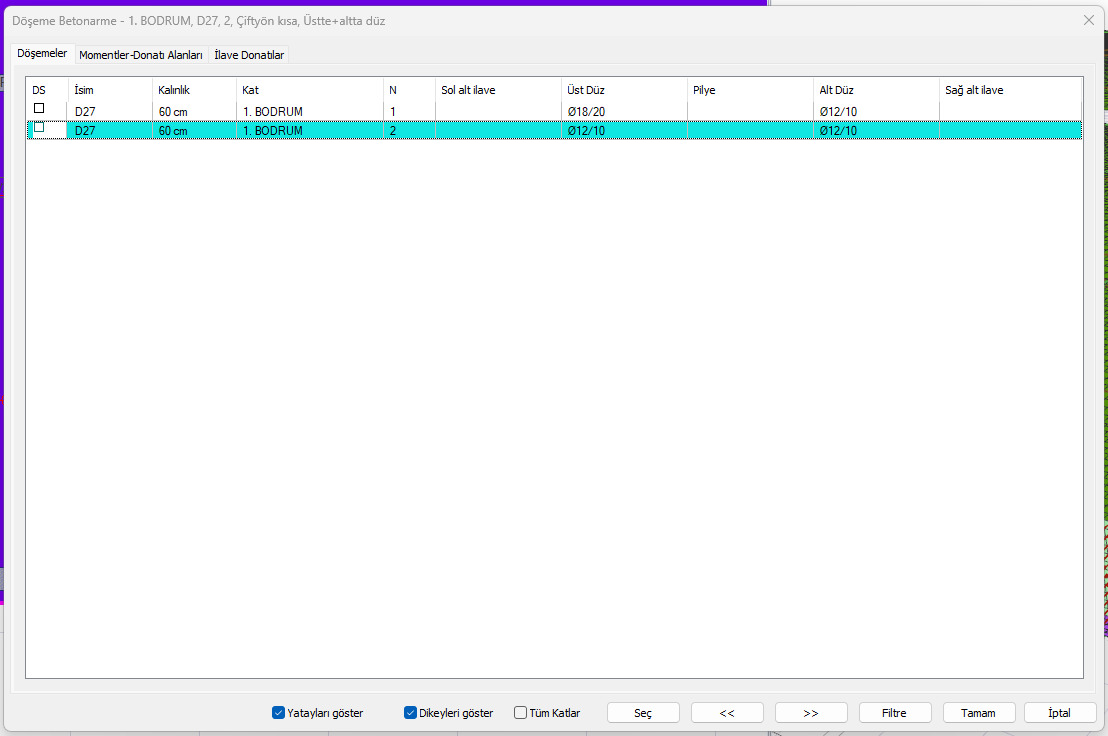Uncheck Dikeyleri göster option

(x=410, y=713)
